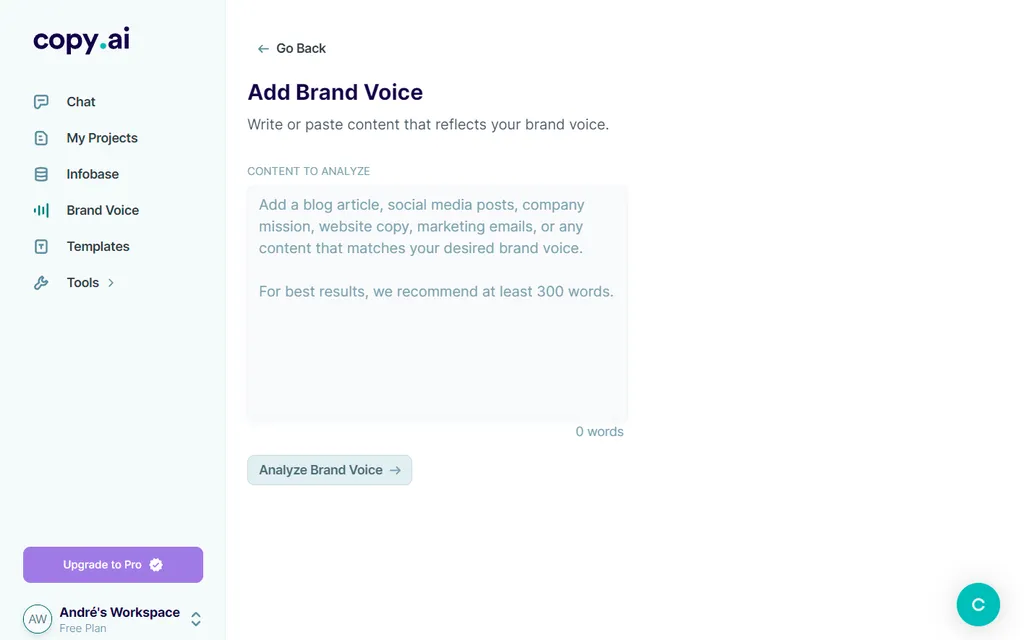Select Templates in the sidebar menu
The height and width of the screenshot is (640, 1024).
pyautogui.click(x=97, y=246)
